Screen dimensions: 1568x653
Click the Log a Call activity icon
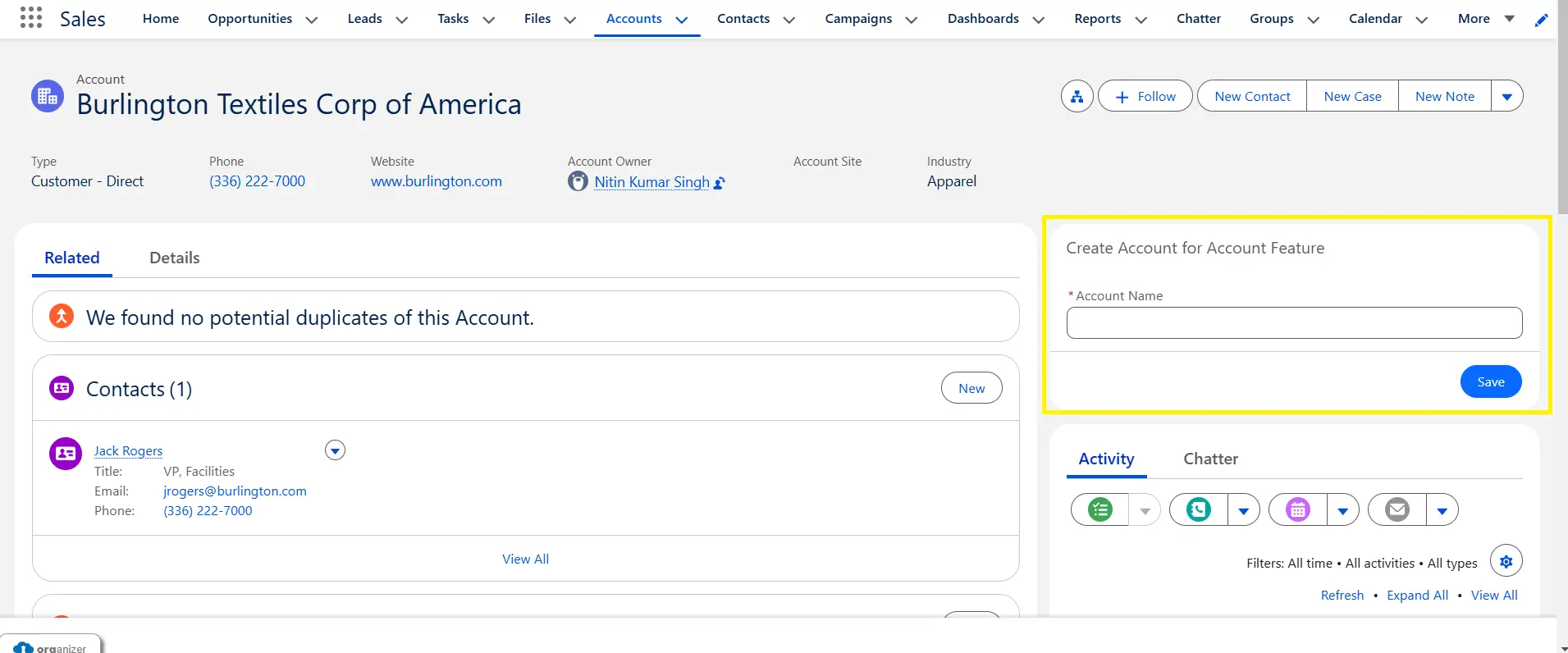pyautogui.click(x=1199, y=509)
